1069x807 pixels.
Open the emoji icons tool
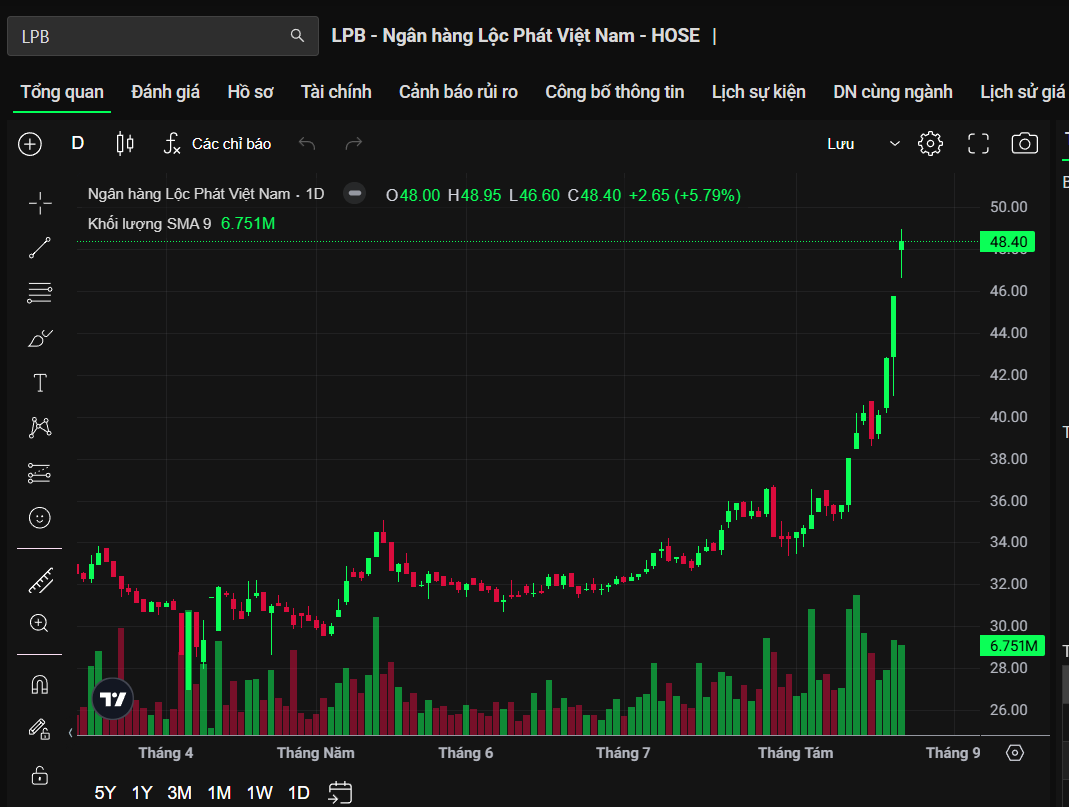coord(40,518)
